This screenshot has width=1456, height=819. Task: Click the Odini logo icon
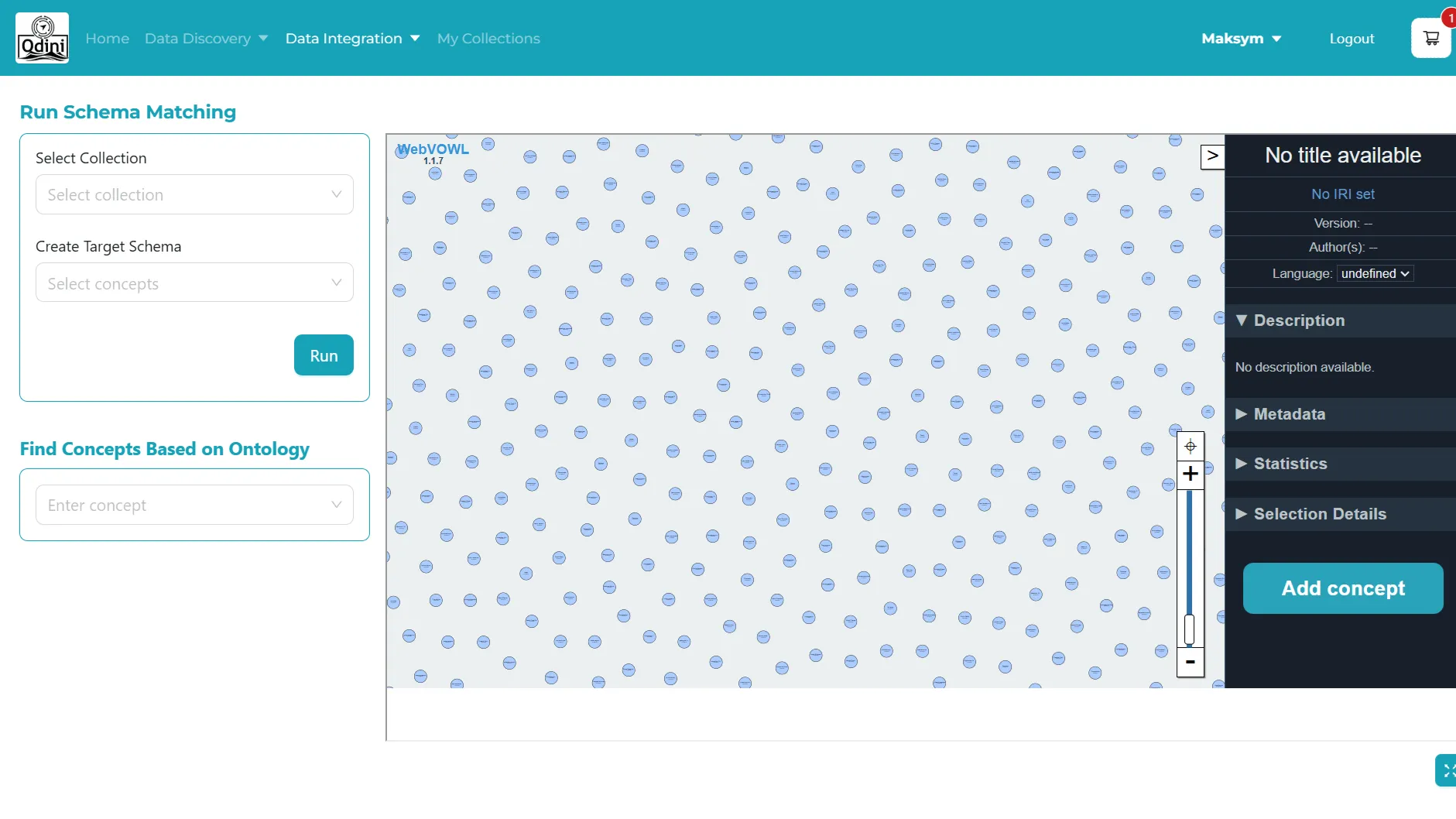click(x=43, y=38)
